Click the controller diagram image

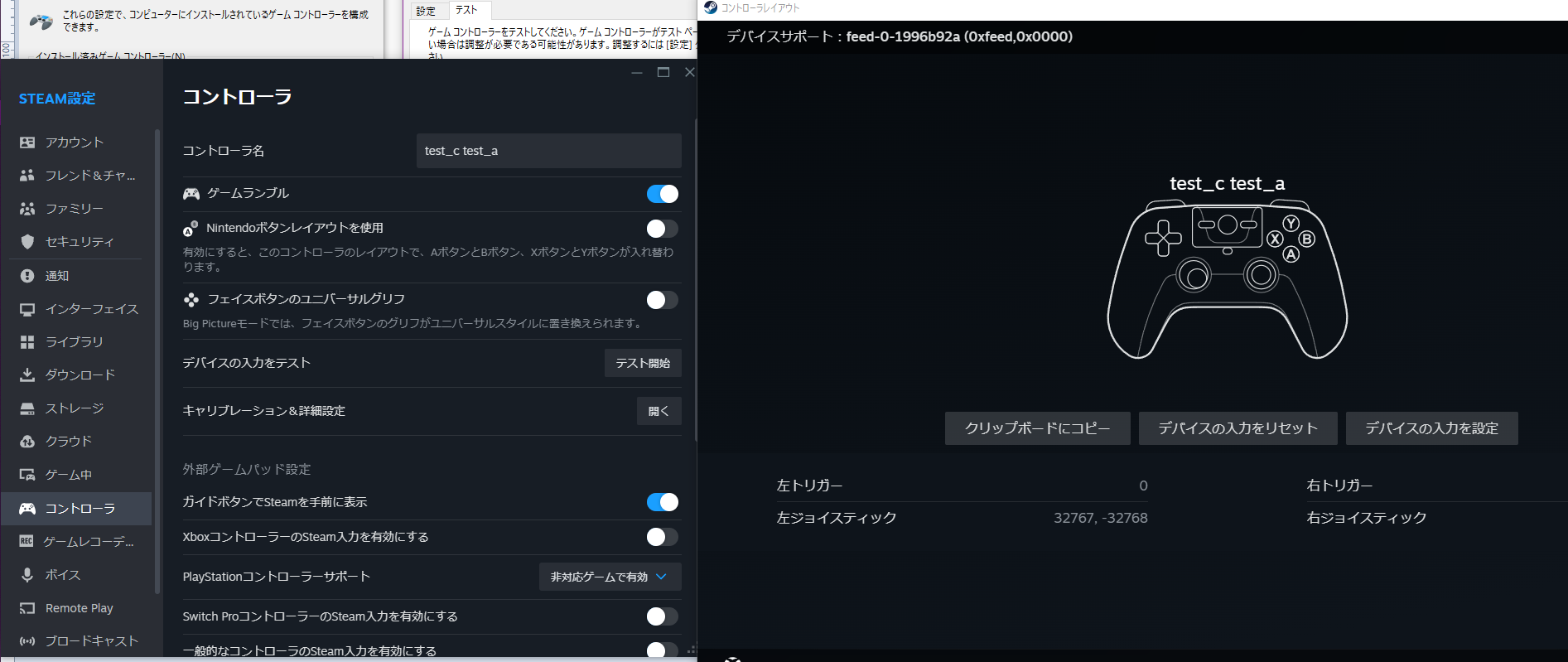(1228, 279)
